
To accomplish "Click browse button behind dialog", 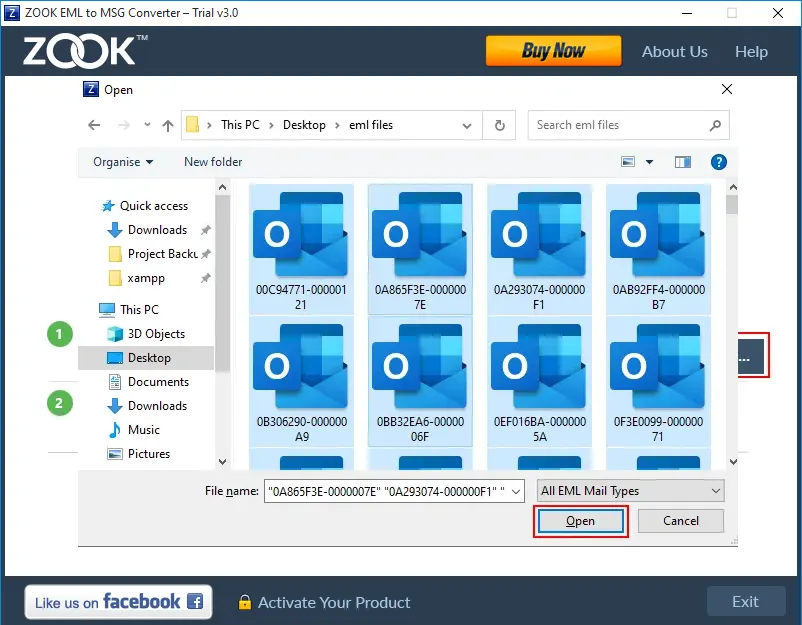I will coord(752,355).
